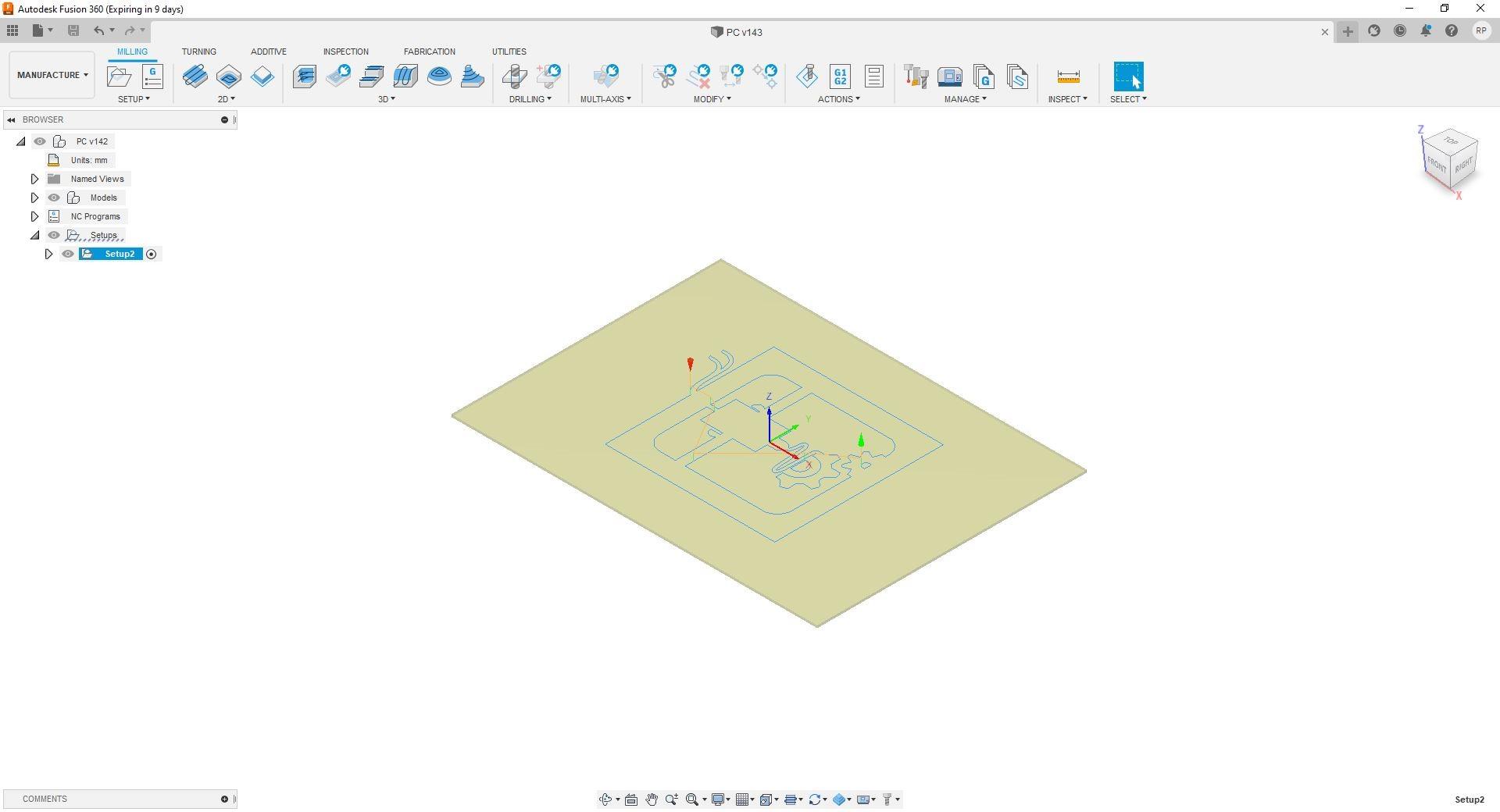1500x812 pixels.
Task: Open the Data Panel grid icon
Action: coord(12,30)
